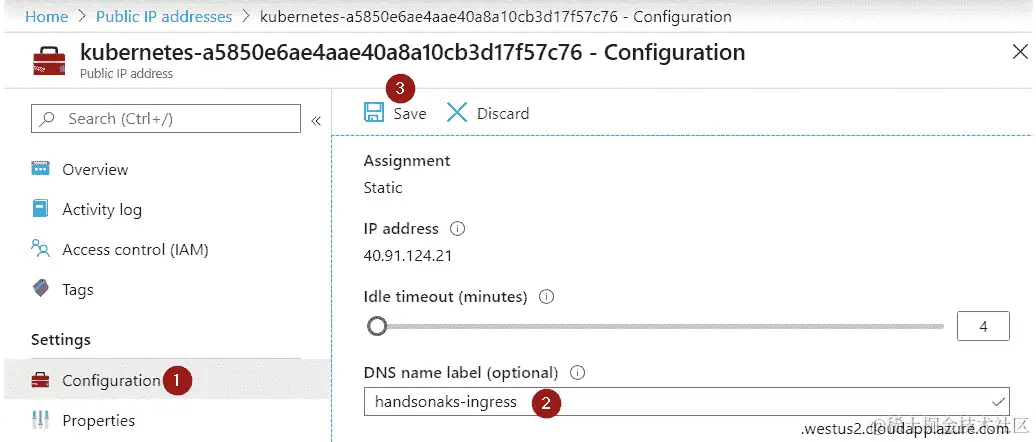
Task: Click the Idle timeout (minutes) label
Action: [445, 297]
